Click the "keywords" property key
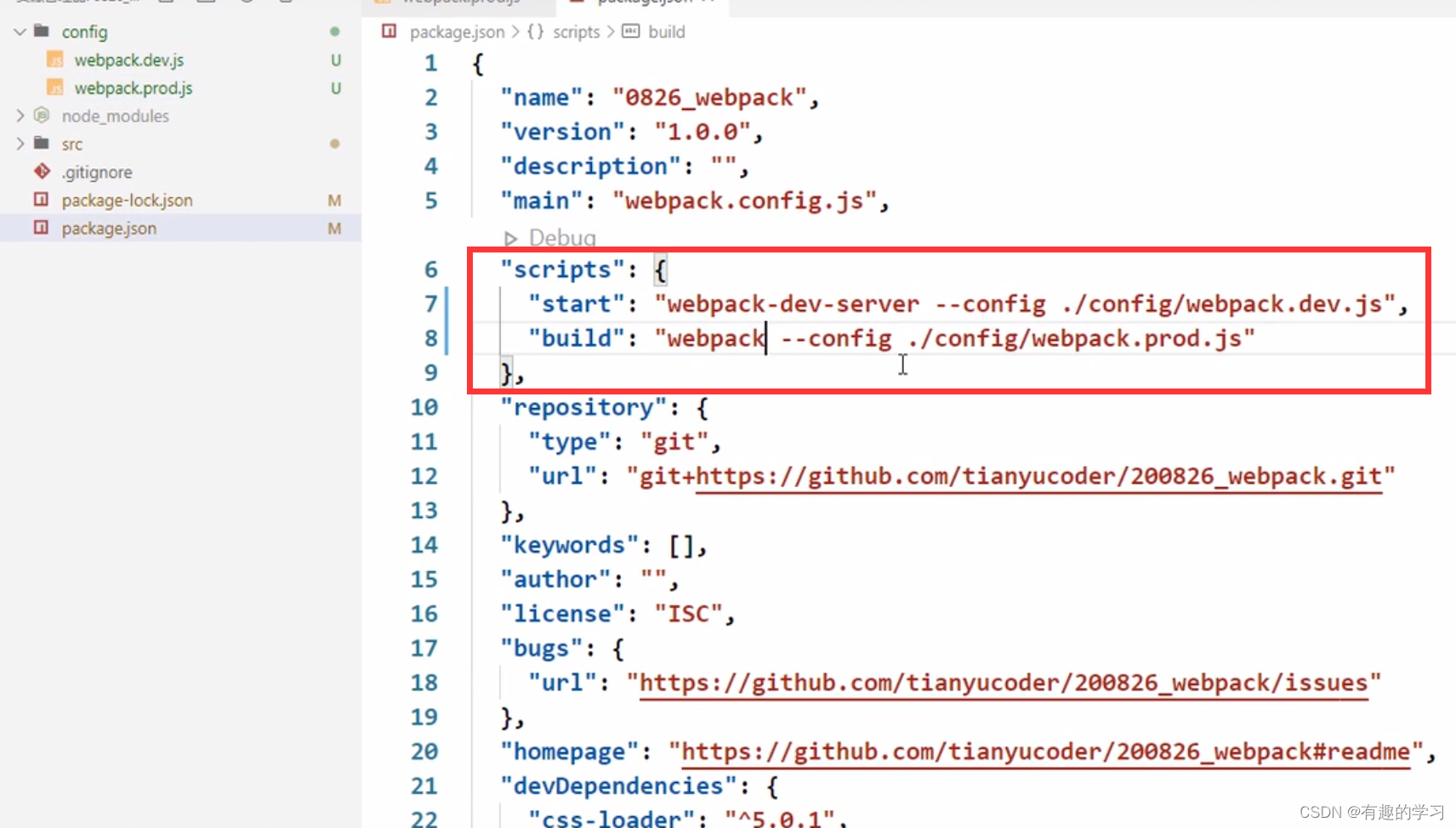This screenshot has height=828, width=1456. point(570,545)
